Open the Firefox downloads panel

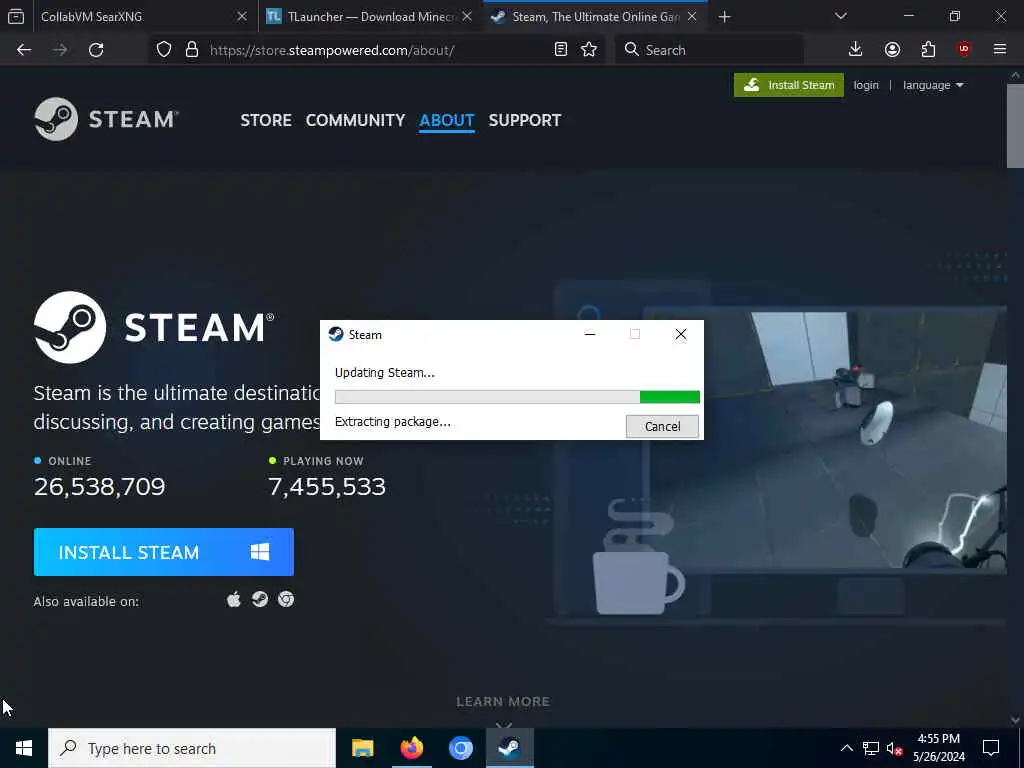tap(856, 50)
